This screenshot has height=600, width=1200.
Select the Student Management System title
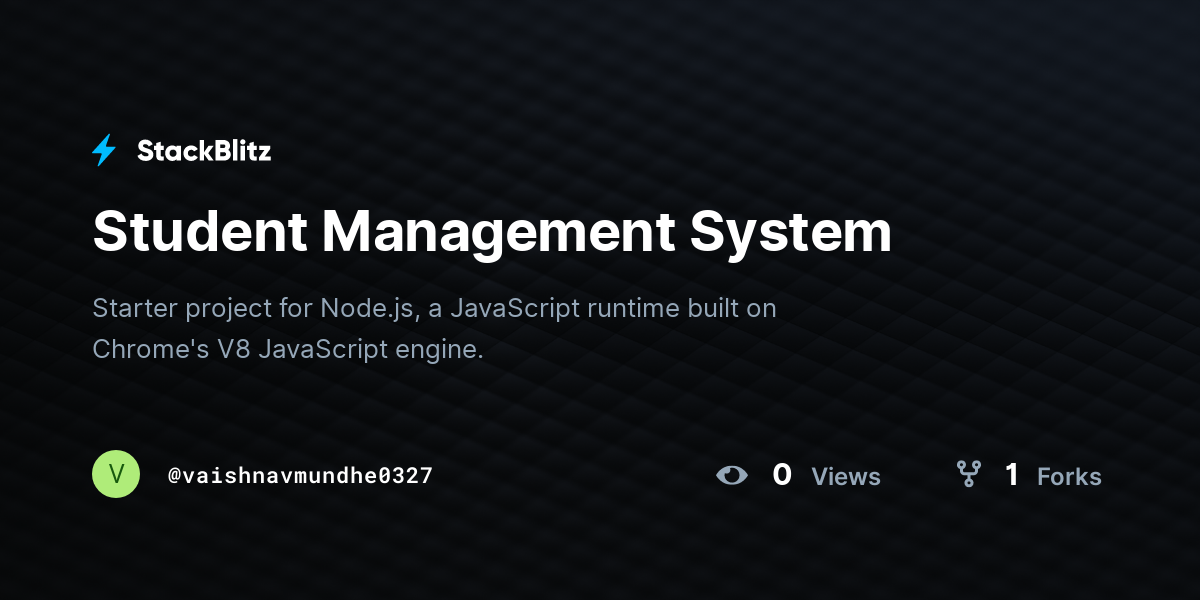(x=491, y=231)
